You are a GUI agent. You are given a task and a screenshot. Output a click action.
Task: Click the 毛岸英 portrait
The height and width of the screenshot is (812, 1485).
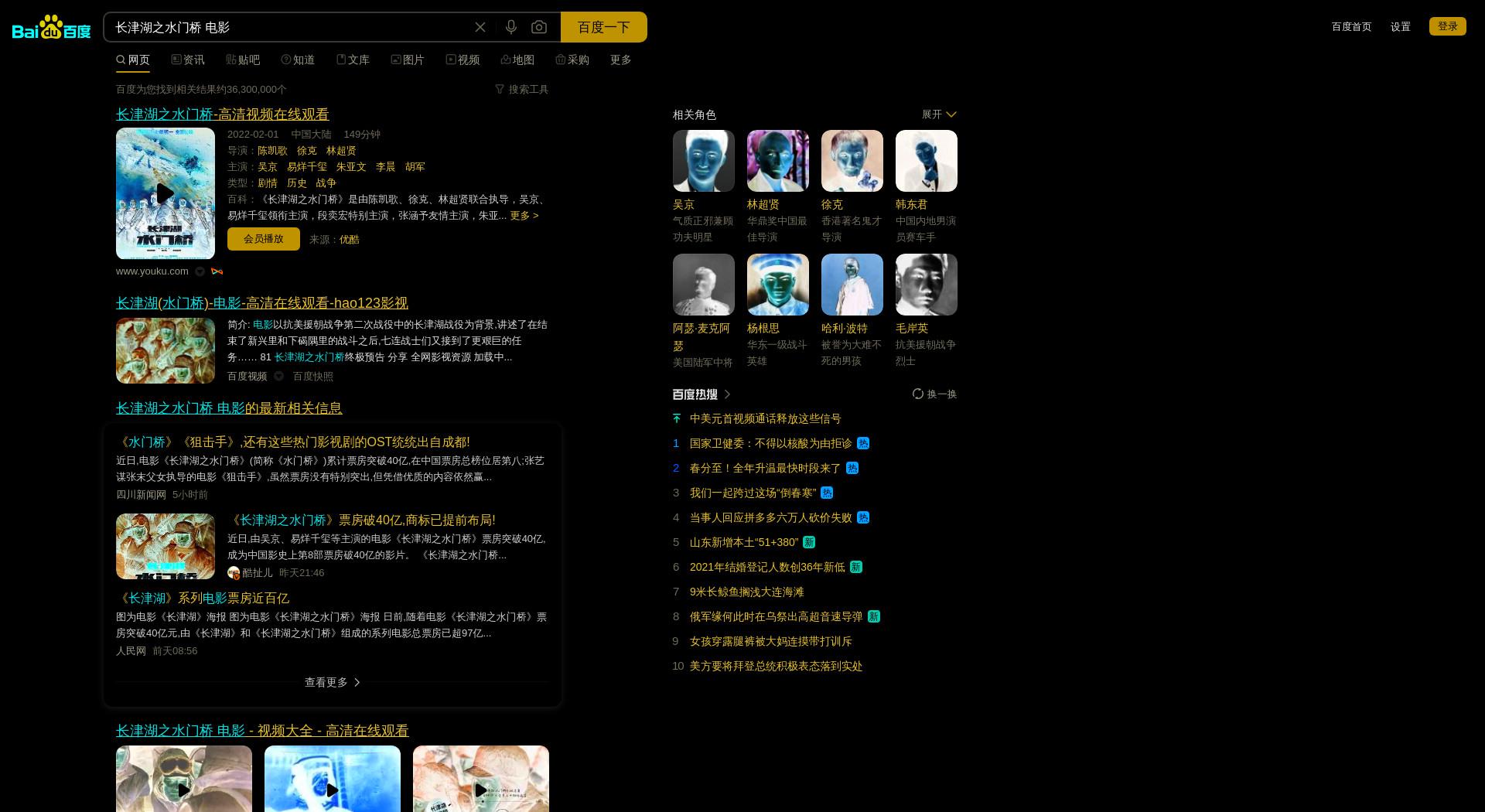(927, 285)
